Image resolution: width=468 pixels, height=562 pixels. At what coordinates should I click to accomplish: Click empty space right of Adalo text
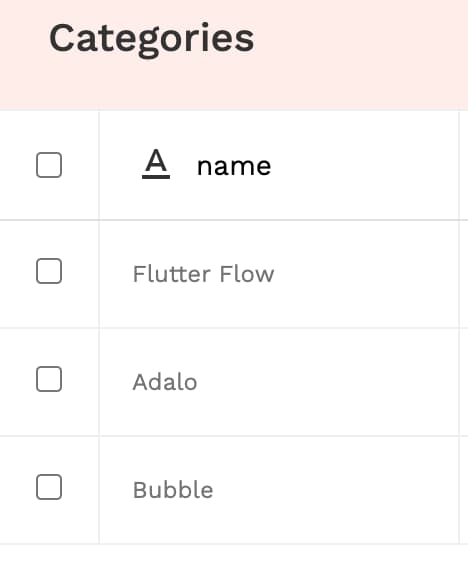pos(328,382)
